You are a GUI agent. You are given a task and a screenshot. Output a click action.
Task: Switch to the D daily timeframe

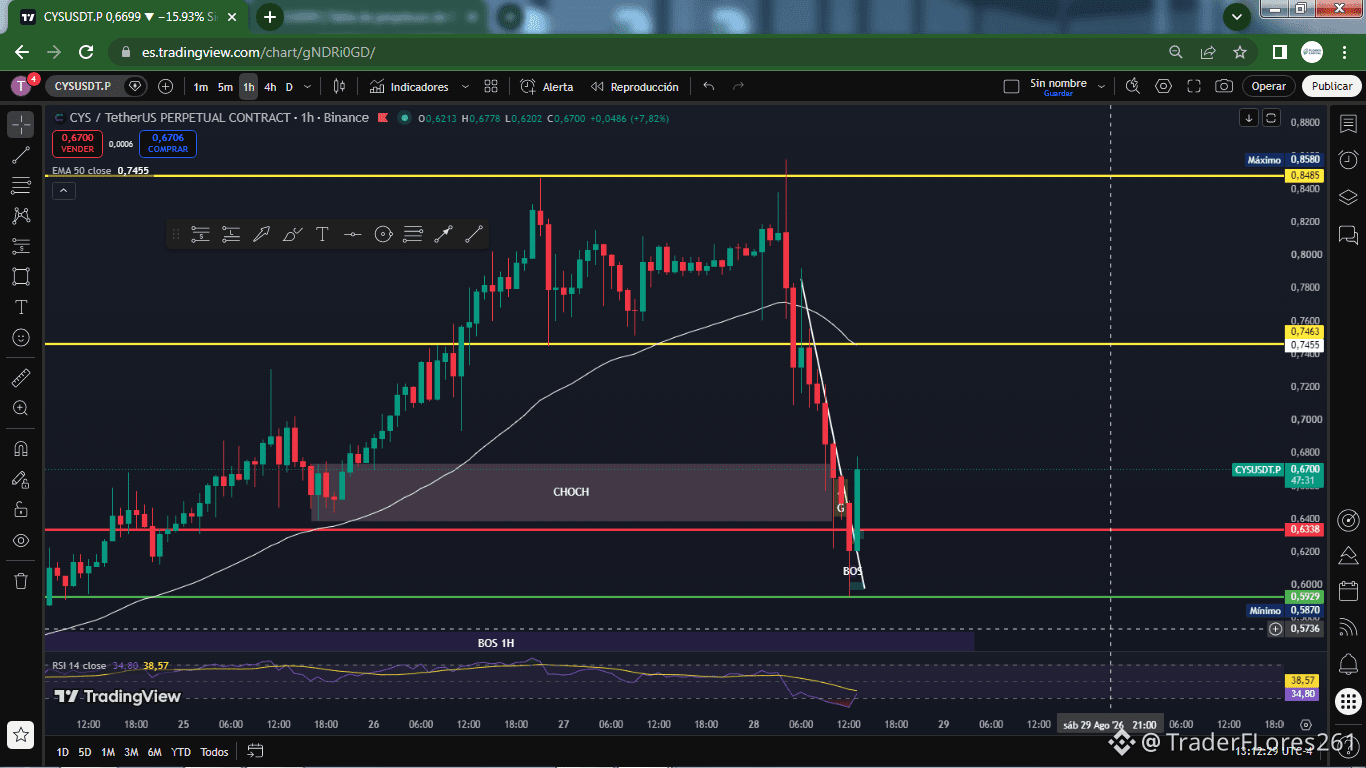(289, 87)
